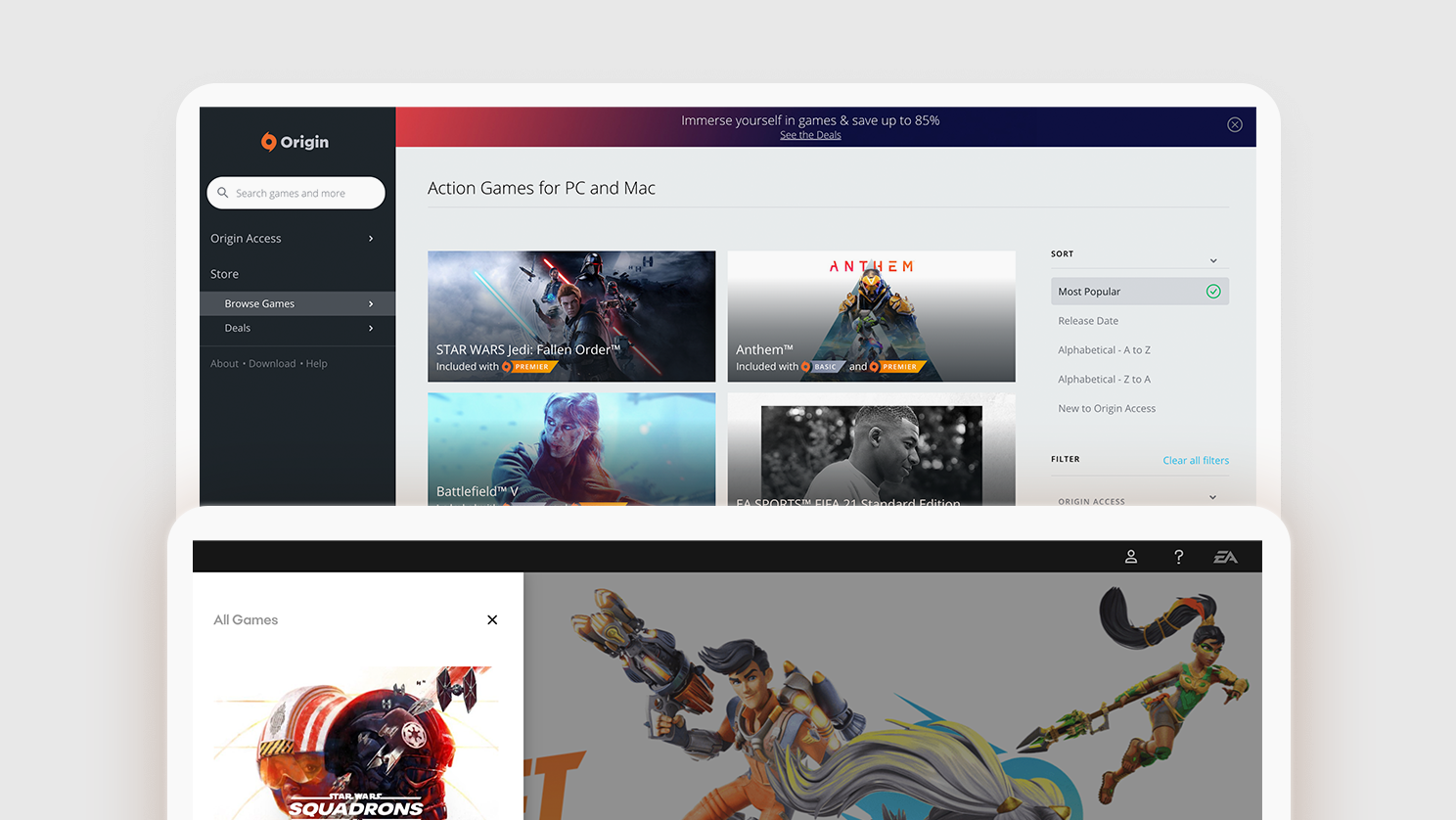Sort Alphabetical - Z to A

1104,380
